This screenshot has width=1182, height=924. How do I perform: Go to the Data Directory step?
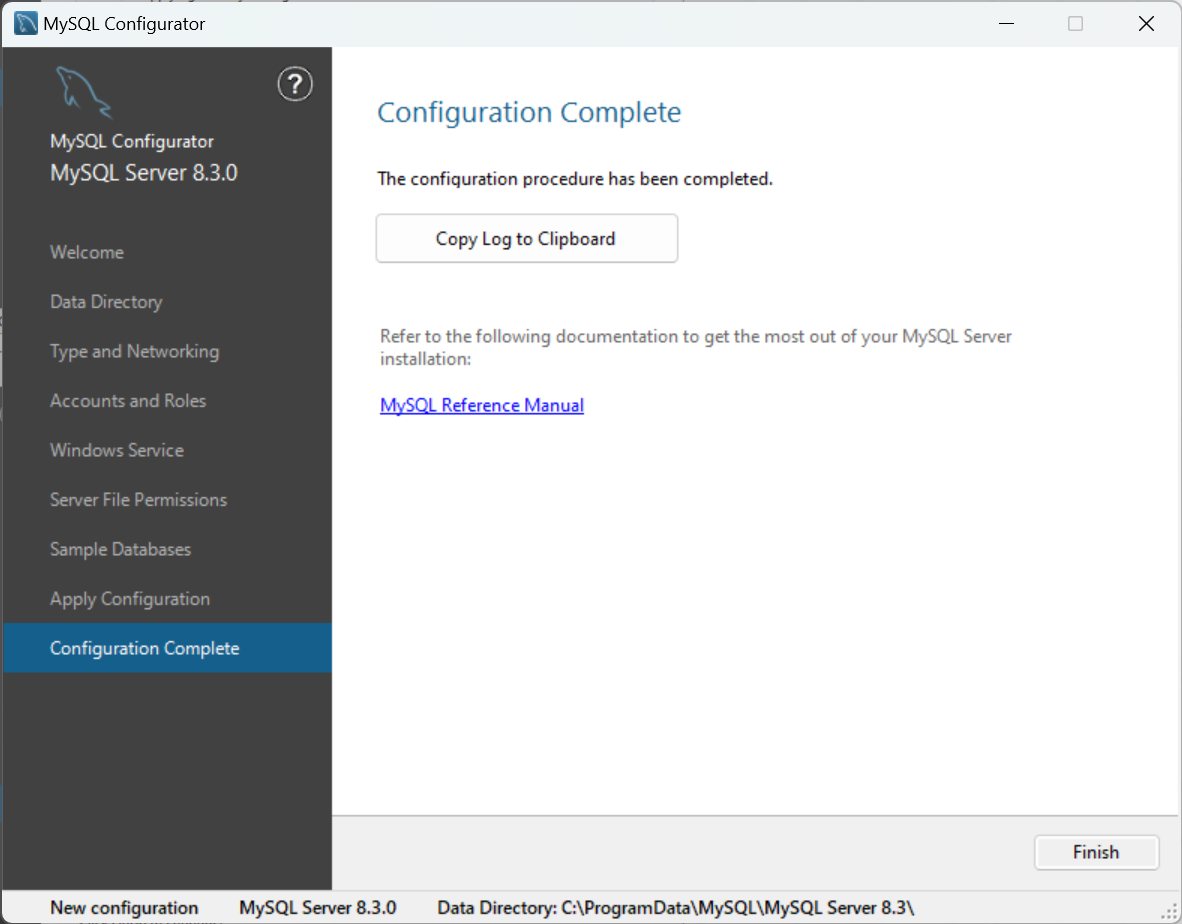pyautogui.click(x=106, y=302)
